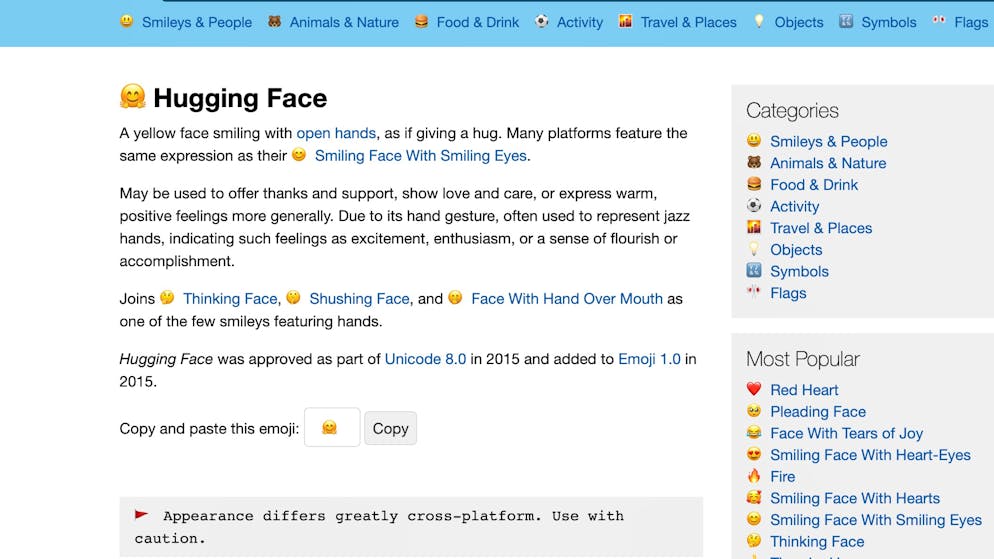994x559 pixels.
Task: Open Smileys & People in Categories sidebar
Action: click(829, 141)
